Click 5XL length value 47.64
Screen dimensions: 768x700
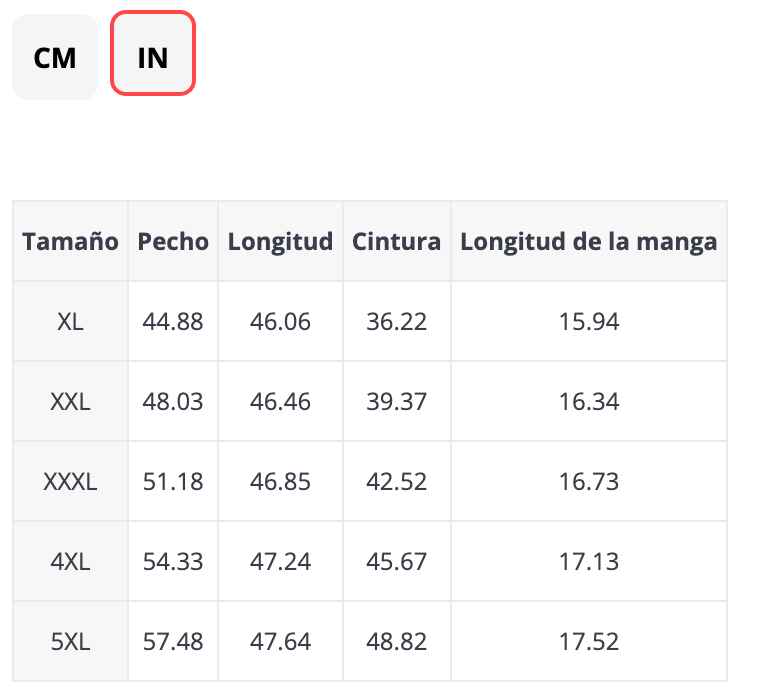tap(280, 641)
